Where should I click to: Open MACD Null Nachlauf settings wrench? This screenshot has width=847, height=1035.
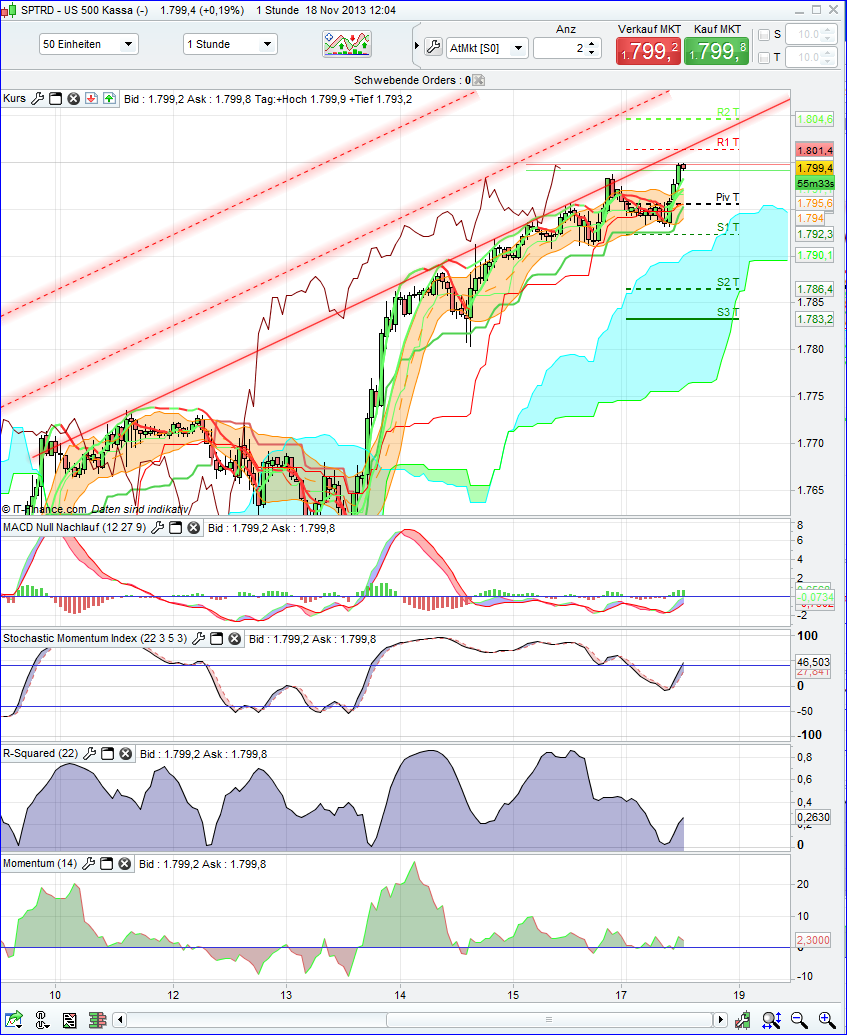[x=156, y=527]
